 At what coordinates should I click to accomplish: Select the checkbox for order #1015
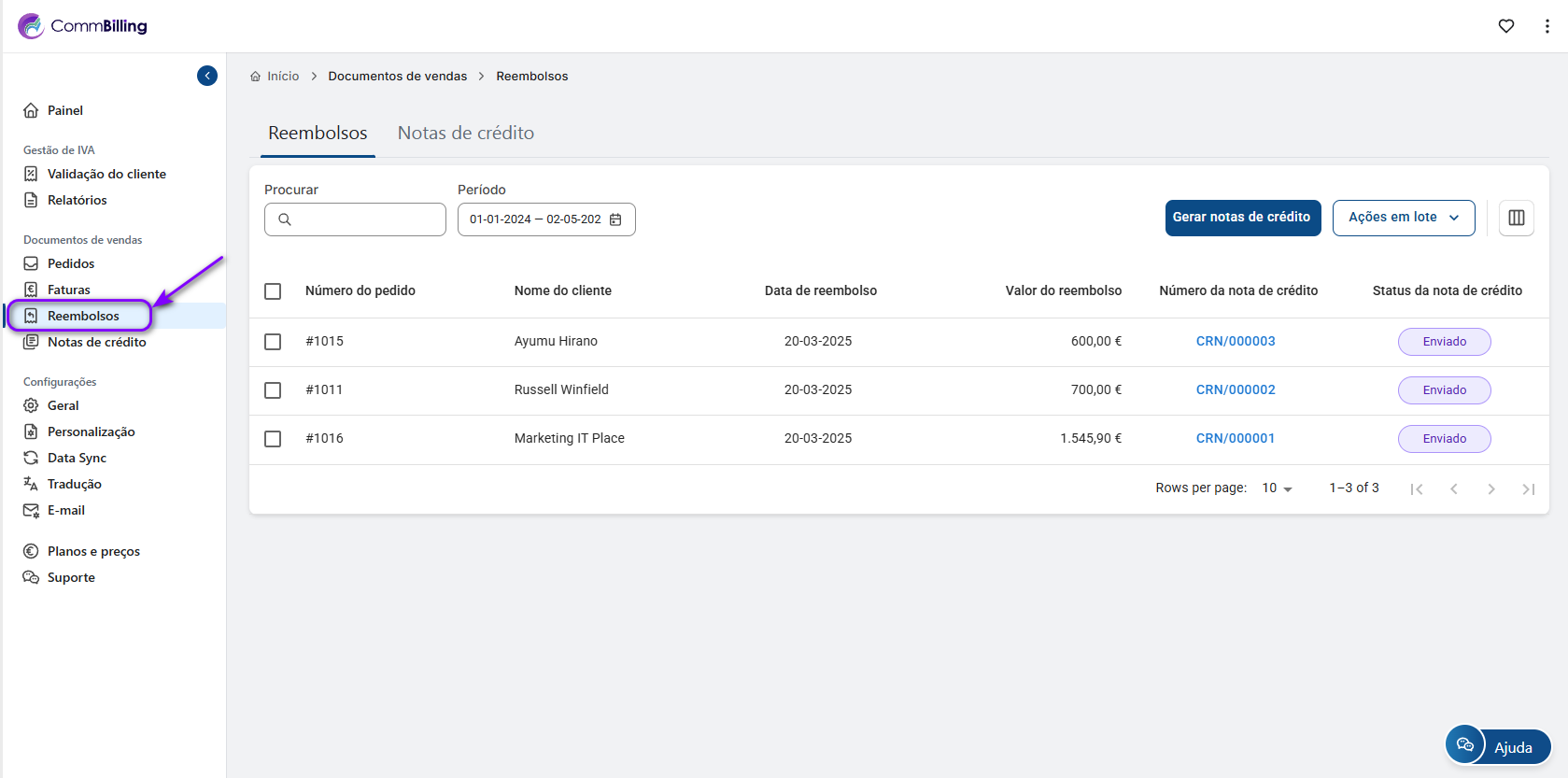coord(273,342)
